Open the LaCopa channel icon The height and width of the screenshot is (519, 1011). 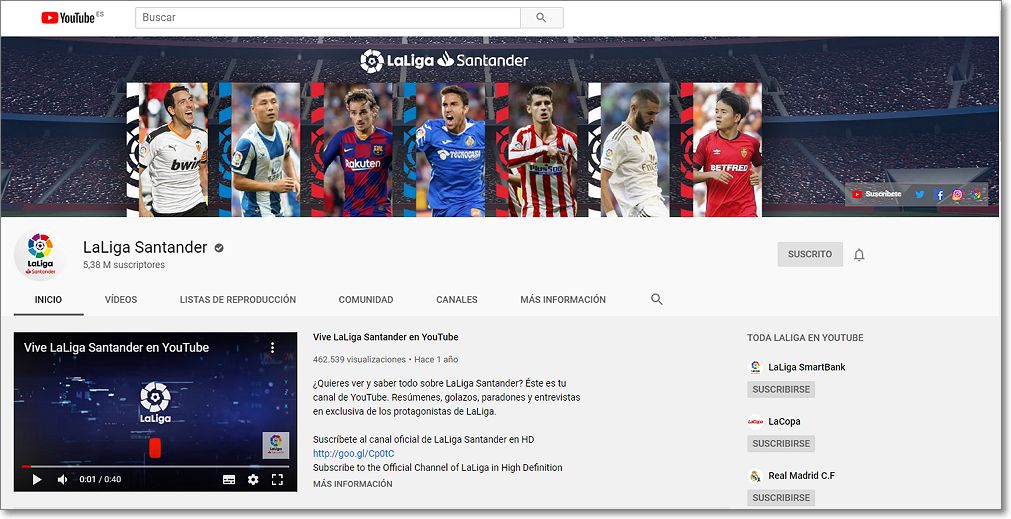point(755,422)
